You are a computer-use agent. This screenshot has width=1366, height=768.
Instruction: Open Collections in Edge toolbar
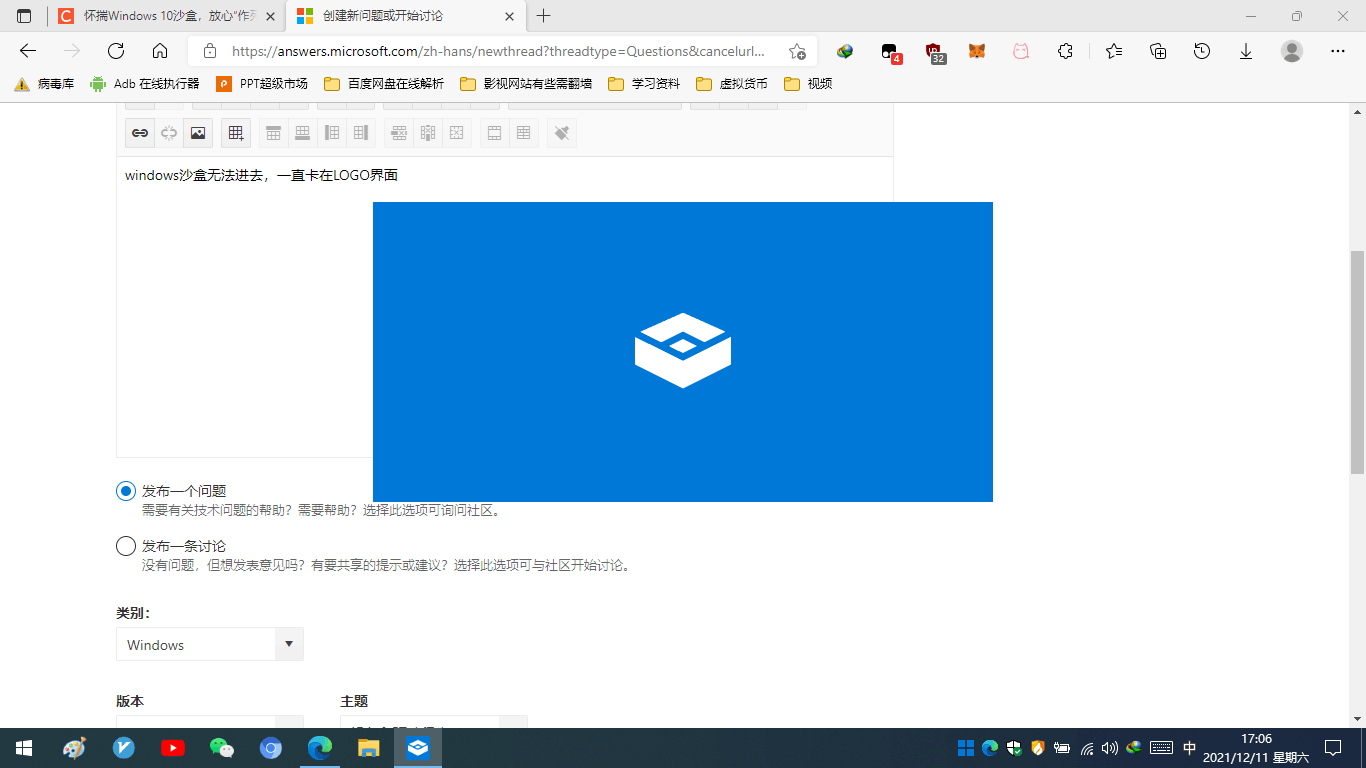pyautogui.click(x=1158, y=51)
